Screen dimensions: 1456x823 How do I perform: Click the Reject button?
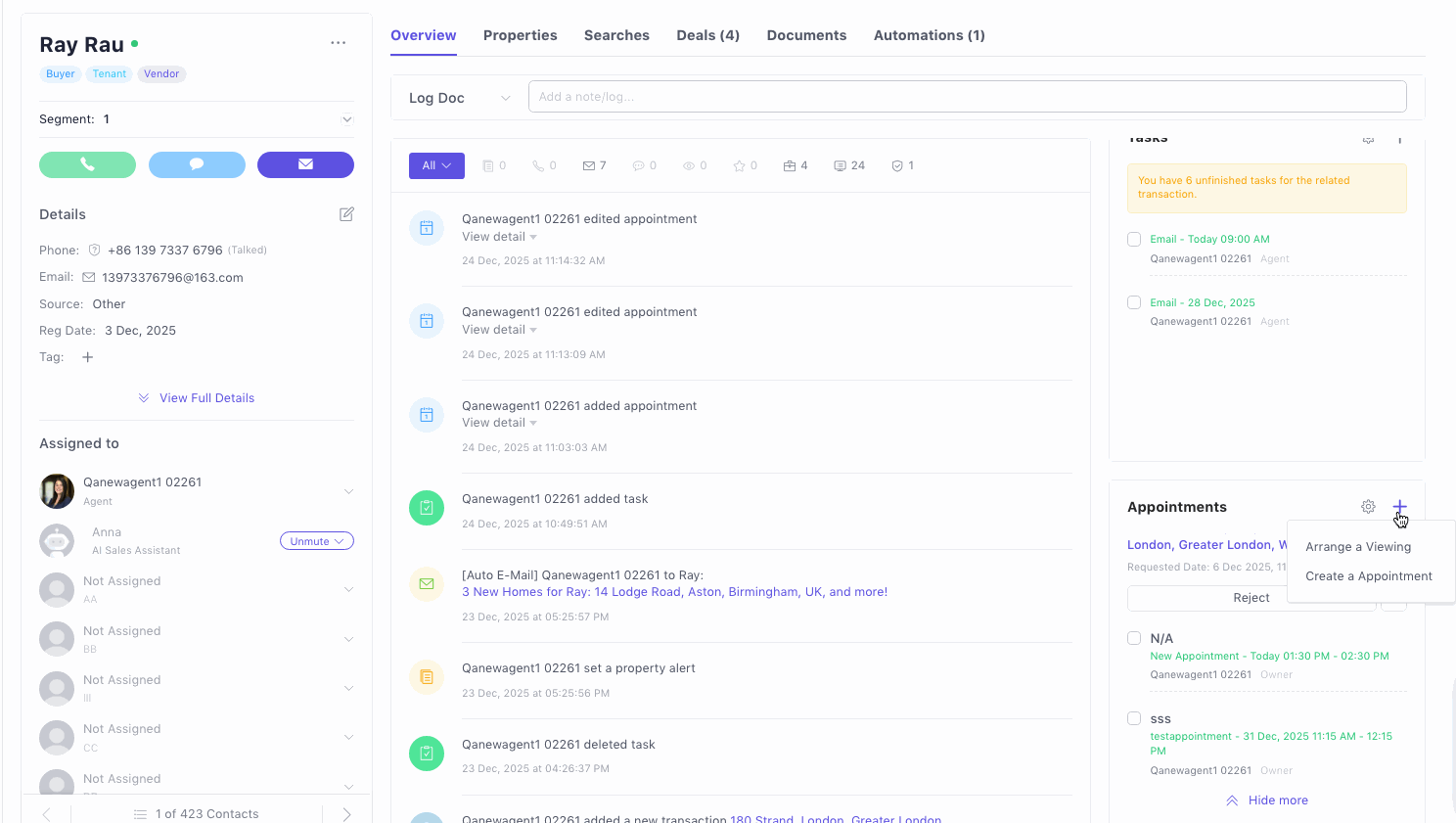click(1251, 598)
